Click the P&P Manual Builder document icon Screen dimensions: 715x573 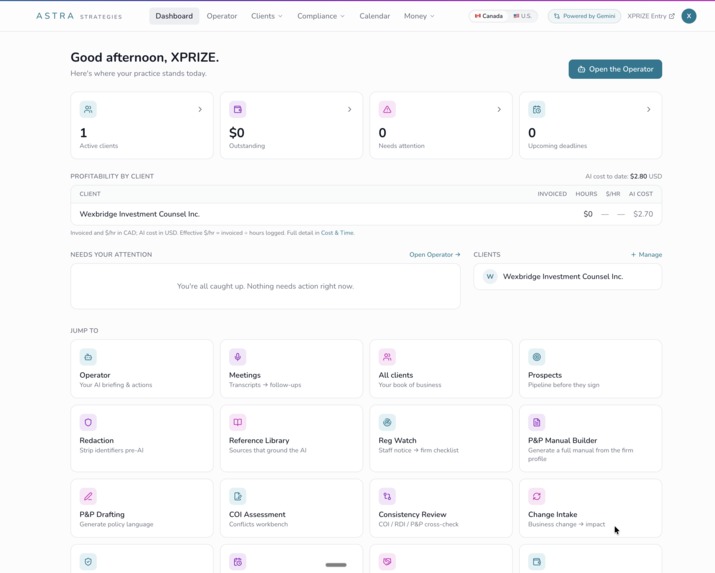click(x=537, y=422)
